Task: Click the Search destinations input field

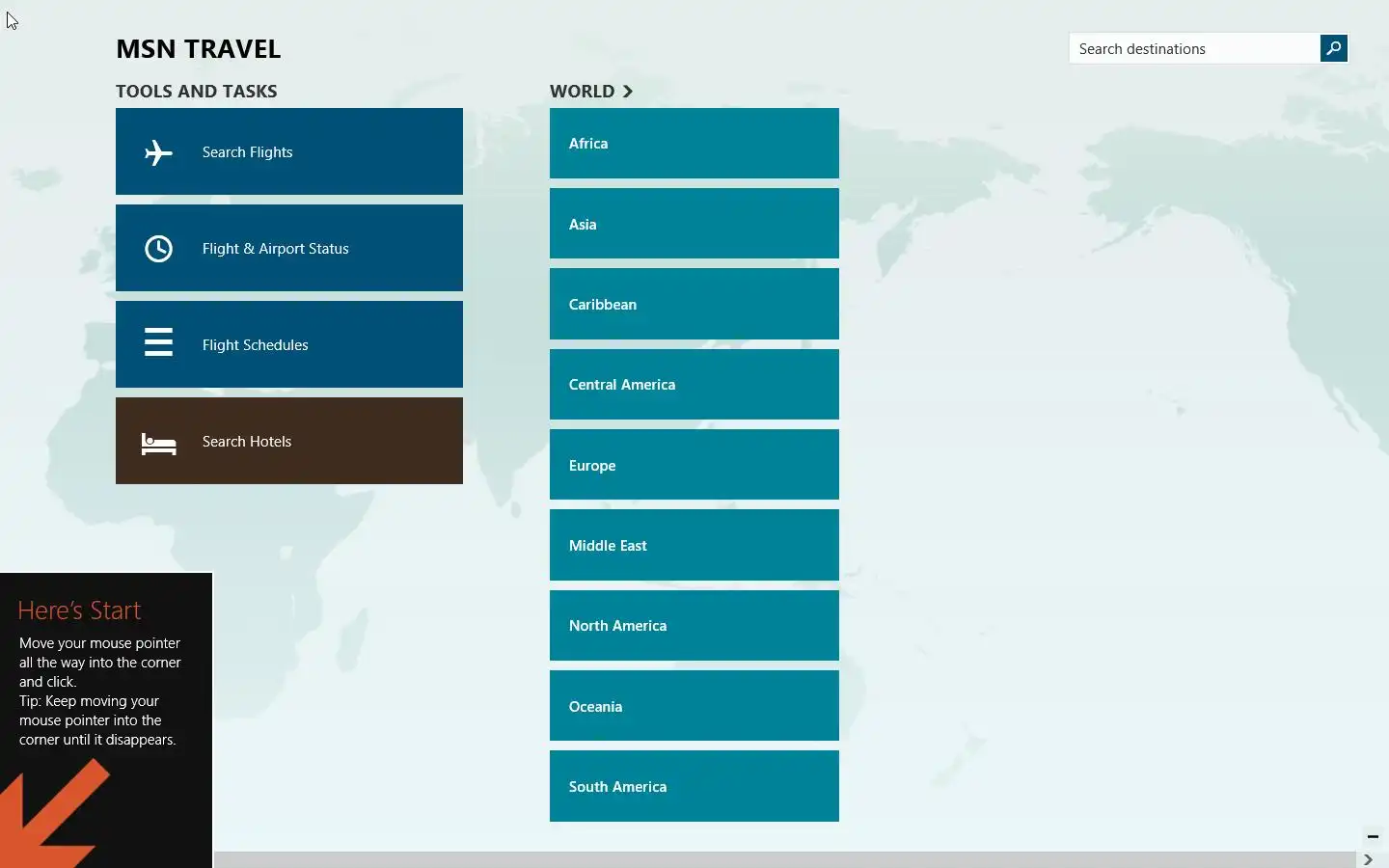Action: point(1194,48)
